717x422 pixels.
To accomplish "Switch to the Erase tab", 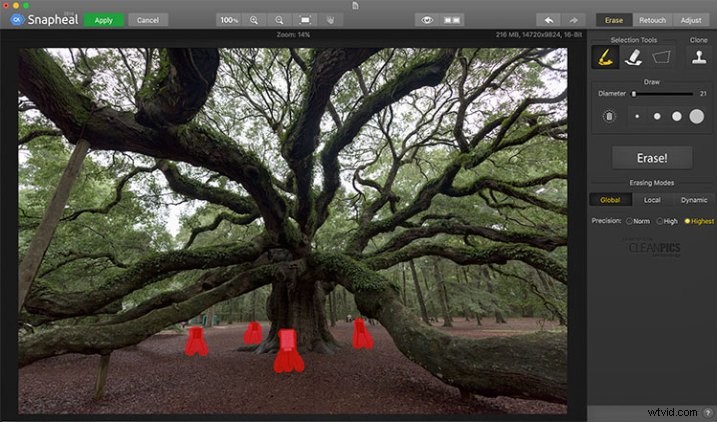I will click(614, 20).
